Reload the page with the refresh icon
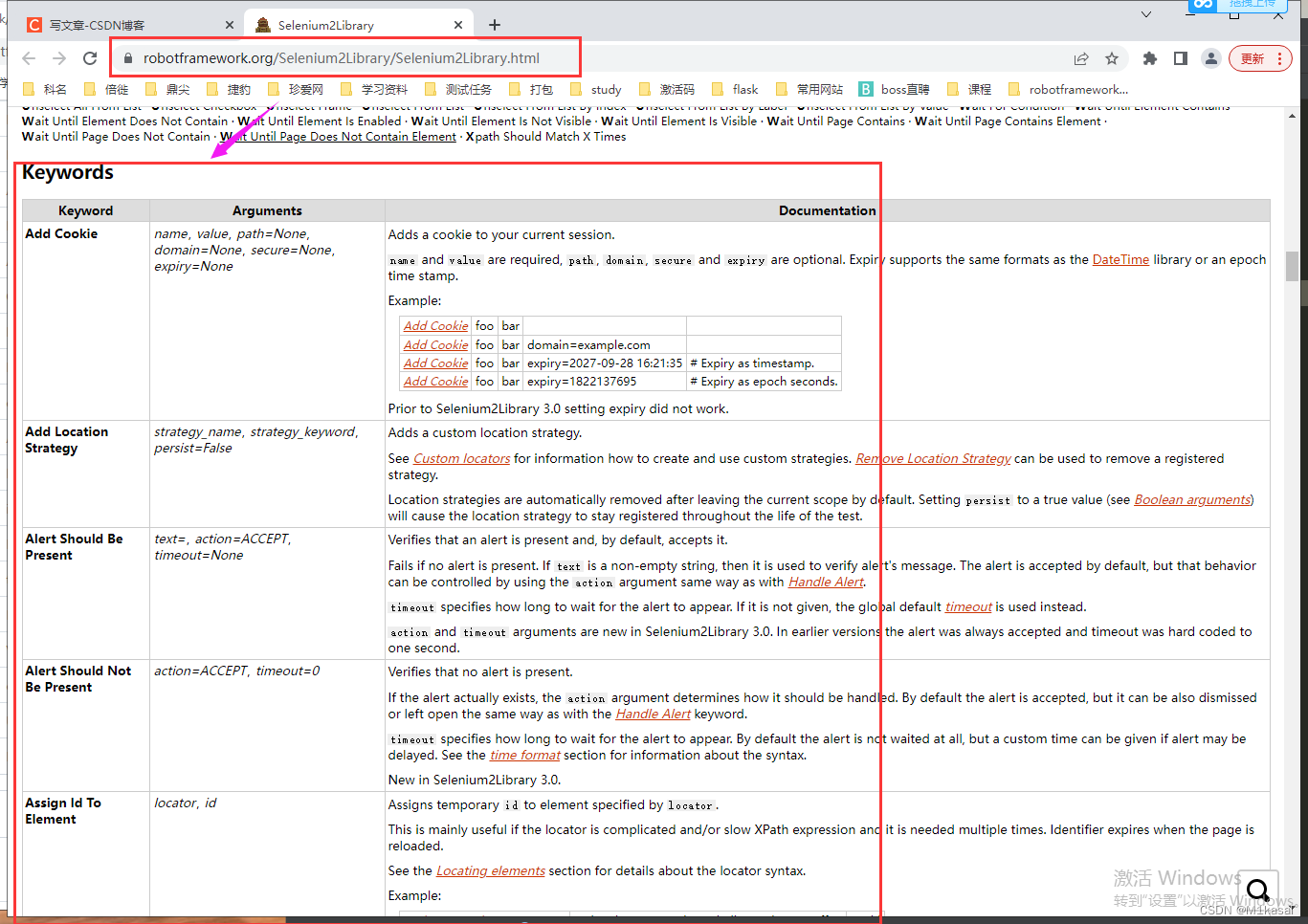Viewport: 1308px width, 924px height. [x=90, y=58]
